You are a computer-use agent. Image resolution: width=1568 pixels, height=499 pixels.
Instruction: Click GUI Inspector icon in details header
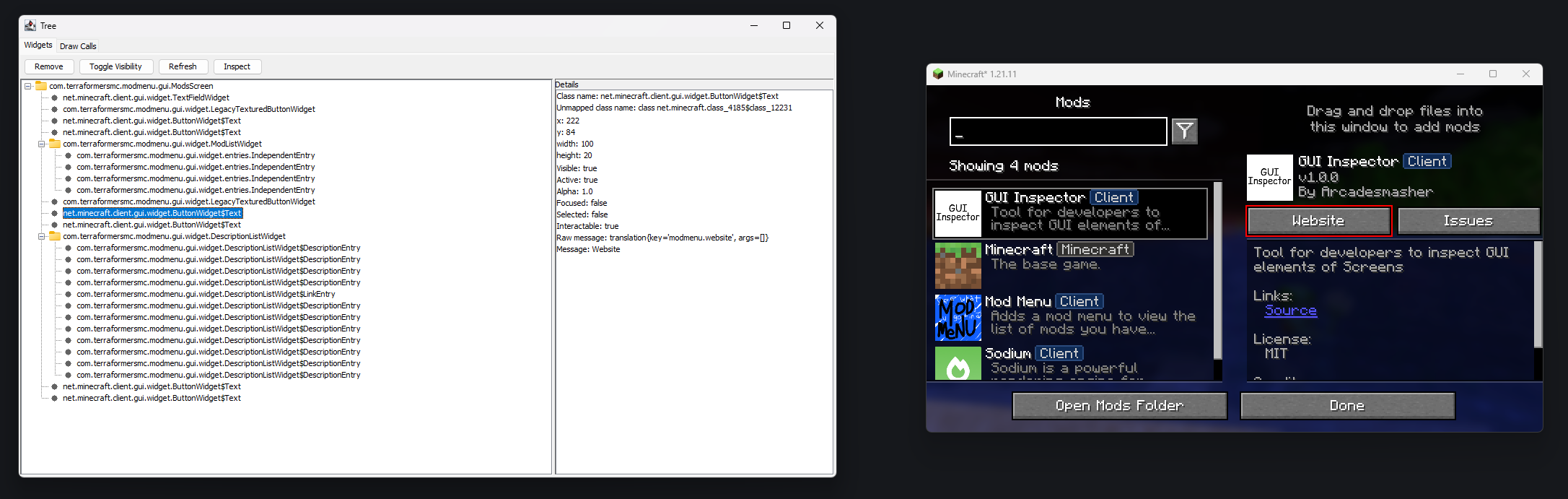tap(1269, 177)
